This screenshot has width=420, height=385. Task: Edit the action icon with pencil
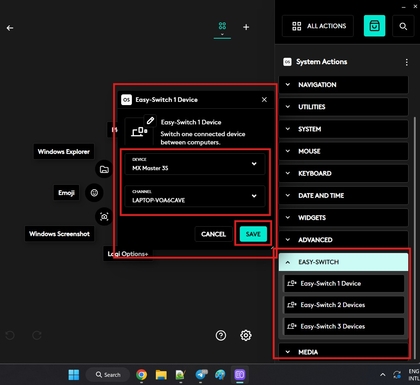(150, 120)
